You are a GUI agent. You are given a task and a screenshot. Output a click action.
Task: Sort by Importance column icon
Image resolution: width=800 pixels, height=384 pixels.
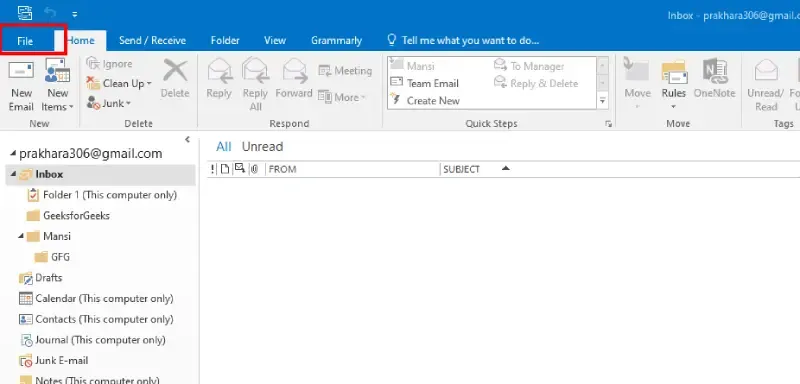click(x=213, y=169)
